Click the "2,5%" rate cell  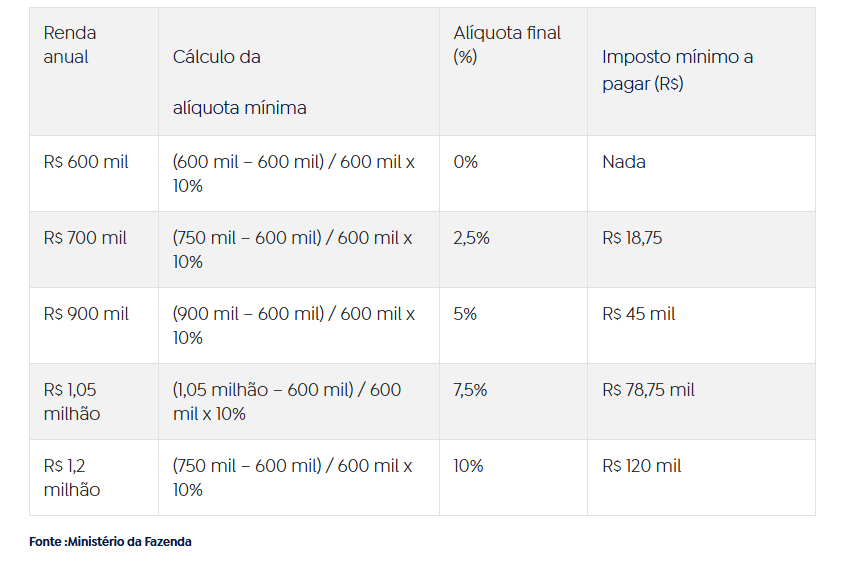471,238
